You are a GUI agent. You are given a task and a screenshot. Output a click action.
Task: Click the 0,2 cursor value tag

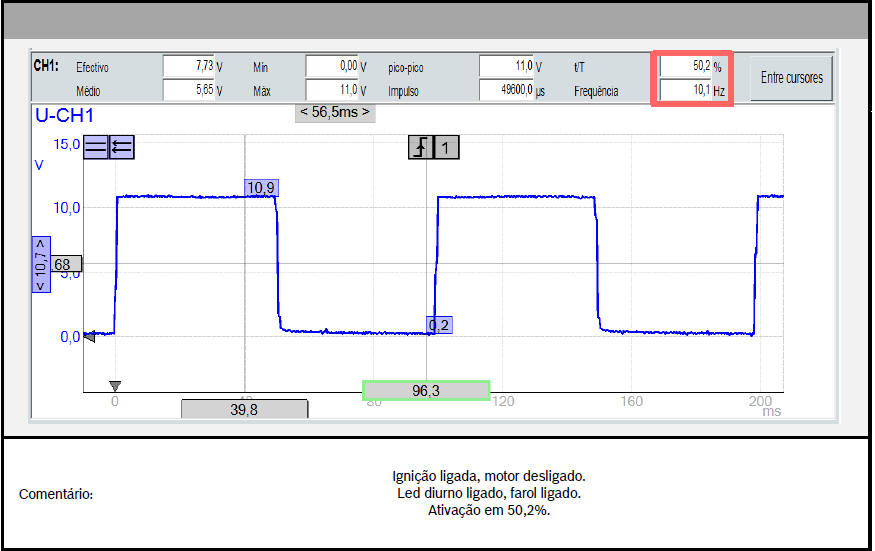(x=439, y=325)
